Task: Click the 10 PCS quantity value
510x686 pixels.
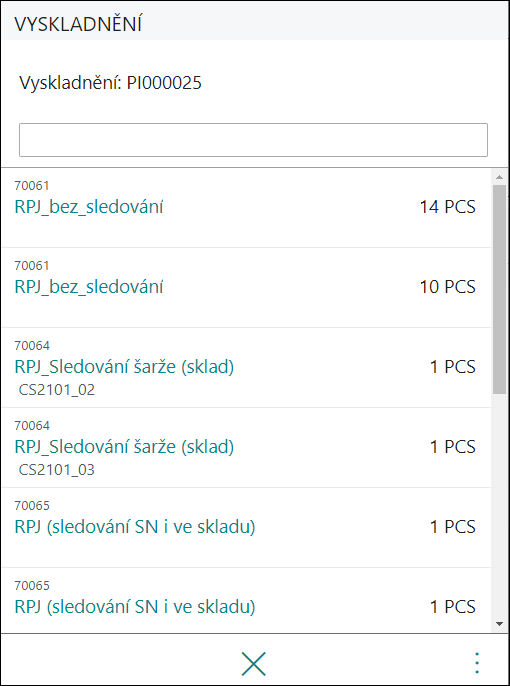Action: pos(447,287)
